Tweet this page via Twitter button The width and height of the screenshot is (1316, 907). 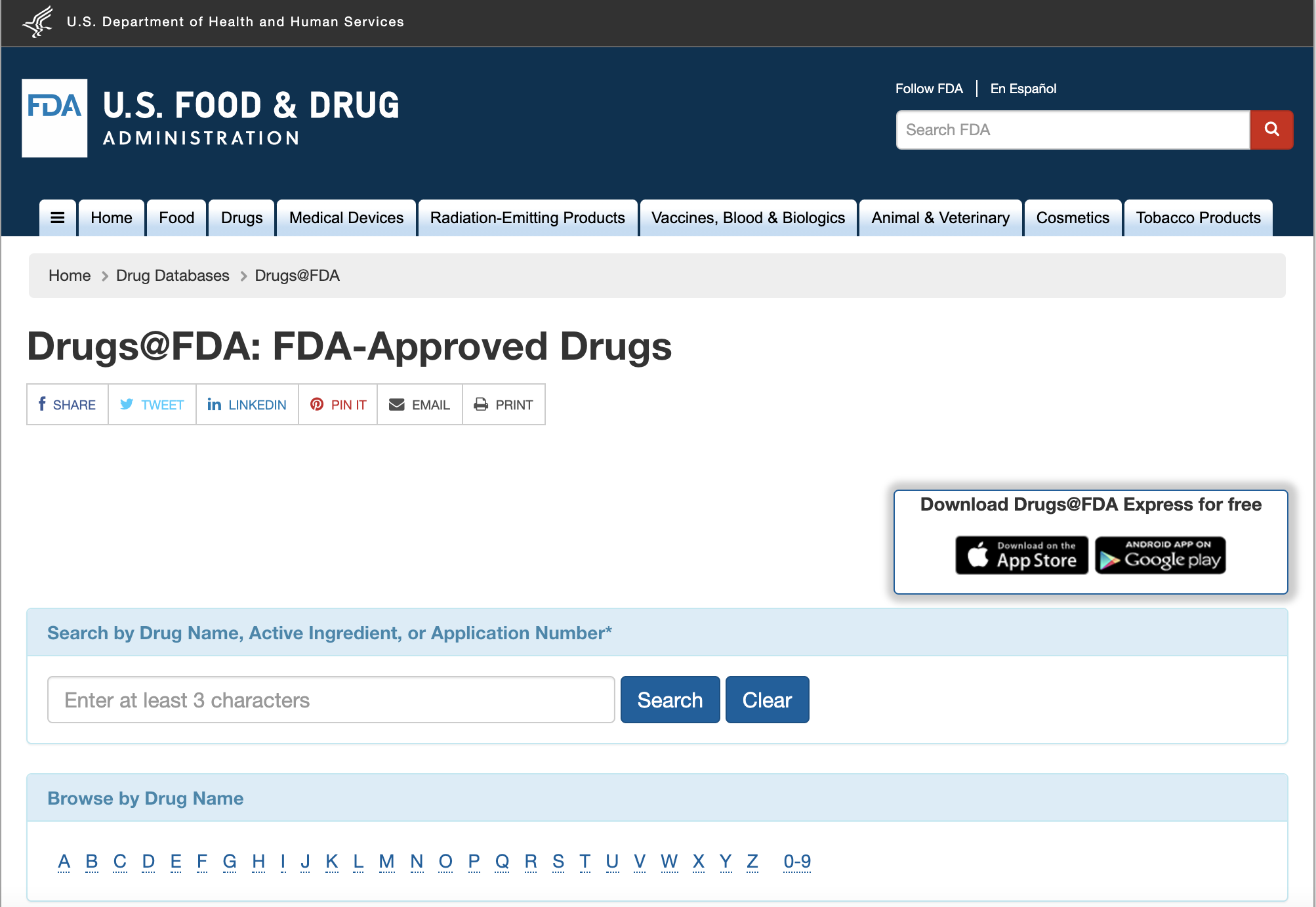(152, 404)
